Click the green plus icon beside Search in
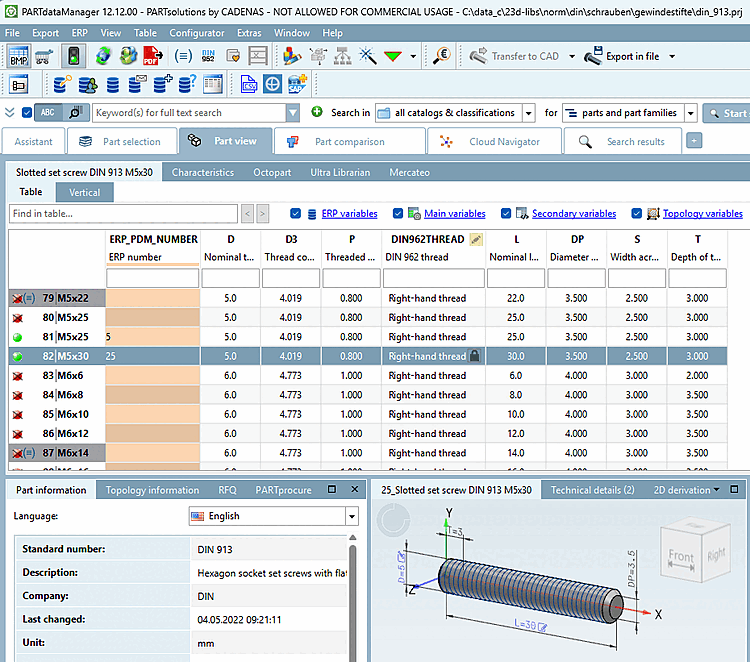The height and width of the screenshot is (662, 750). pos(317,112)
